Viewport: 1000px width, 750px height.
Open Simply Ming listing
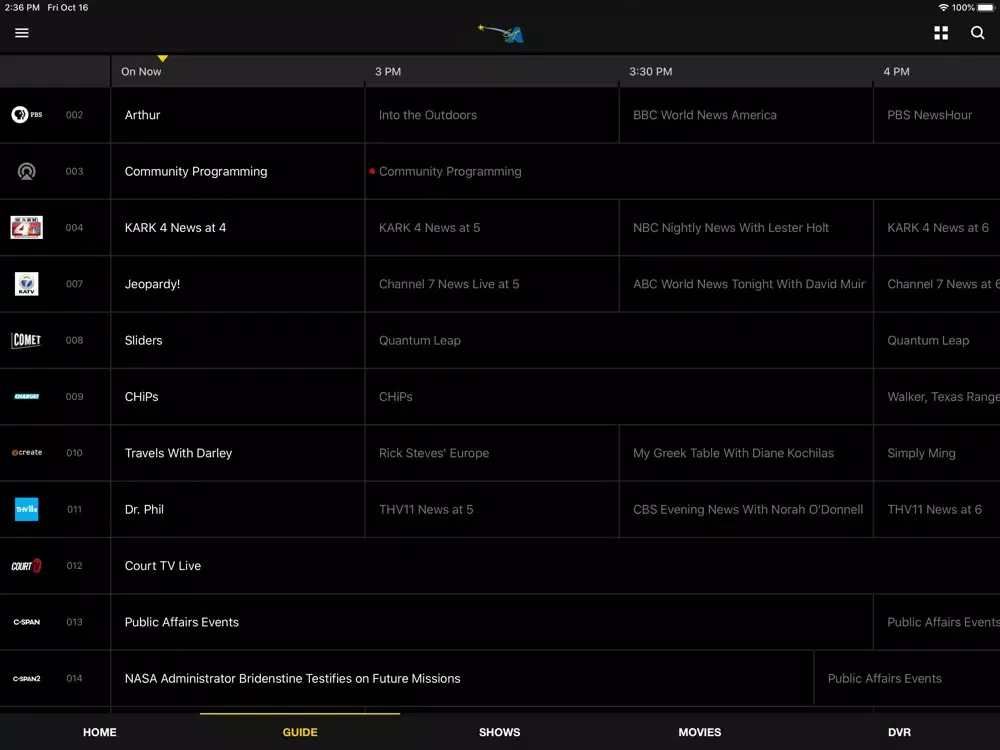[x=937, y=453]
